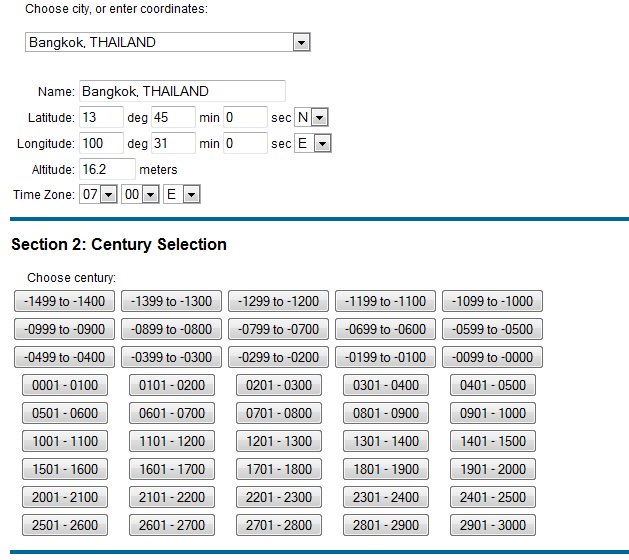
Task: Open the time zone minutes dropdown
Action: coord(139,195)
